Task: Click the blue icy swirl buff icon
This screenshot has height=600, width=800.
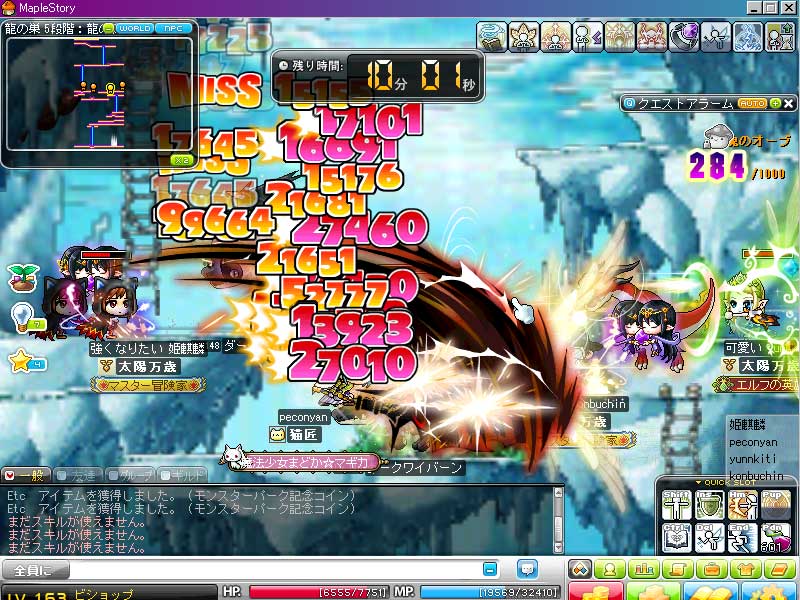Action: pos(747,37)
